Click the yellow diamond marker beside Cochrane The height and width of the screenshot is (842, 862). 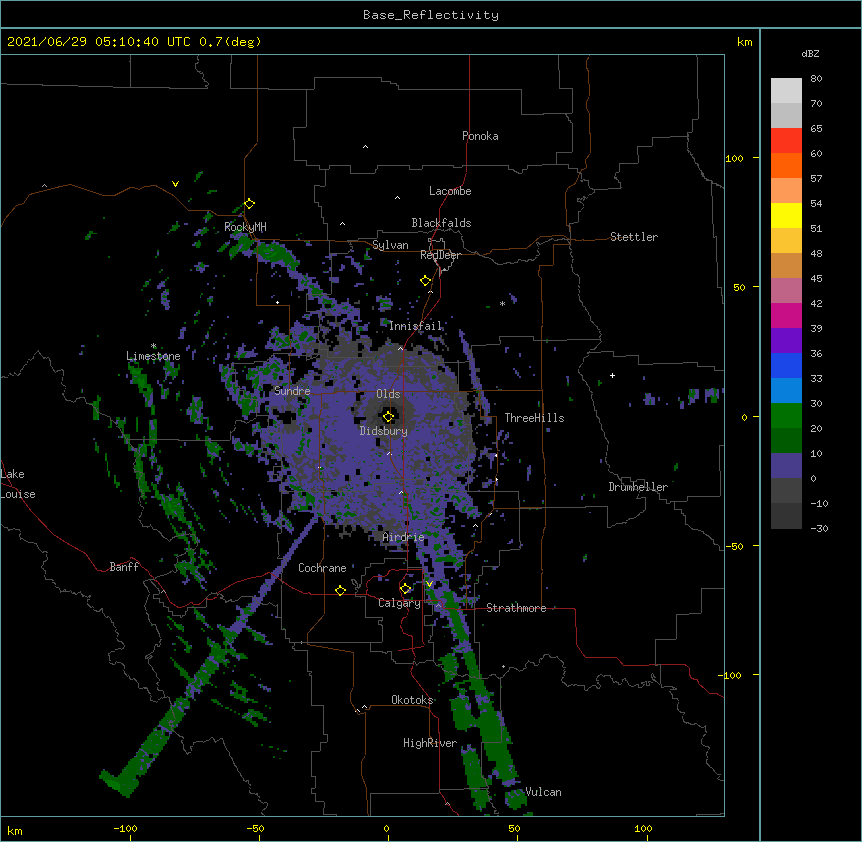[x=340, y=590]
